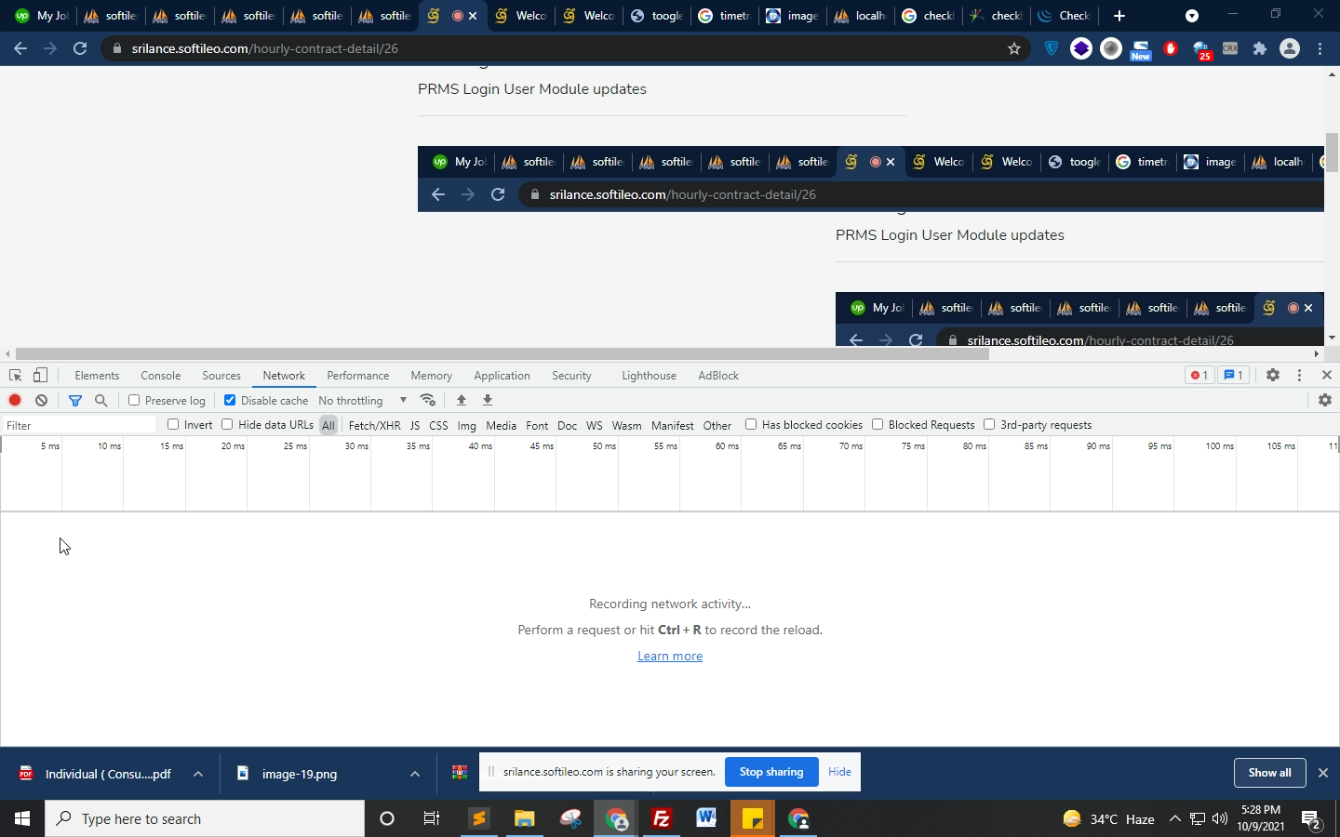Screen dimensions: 1340x837
Task: Open the network conditions icon
Action: tap(428, 400)
